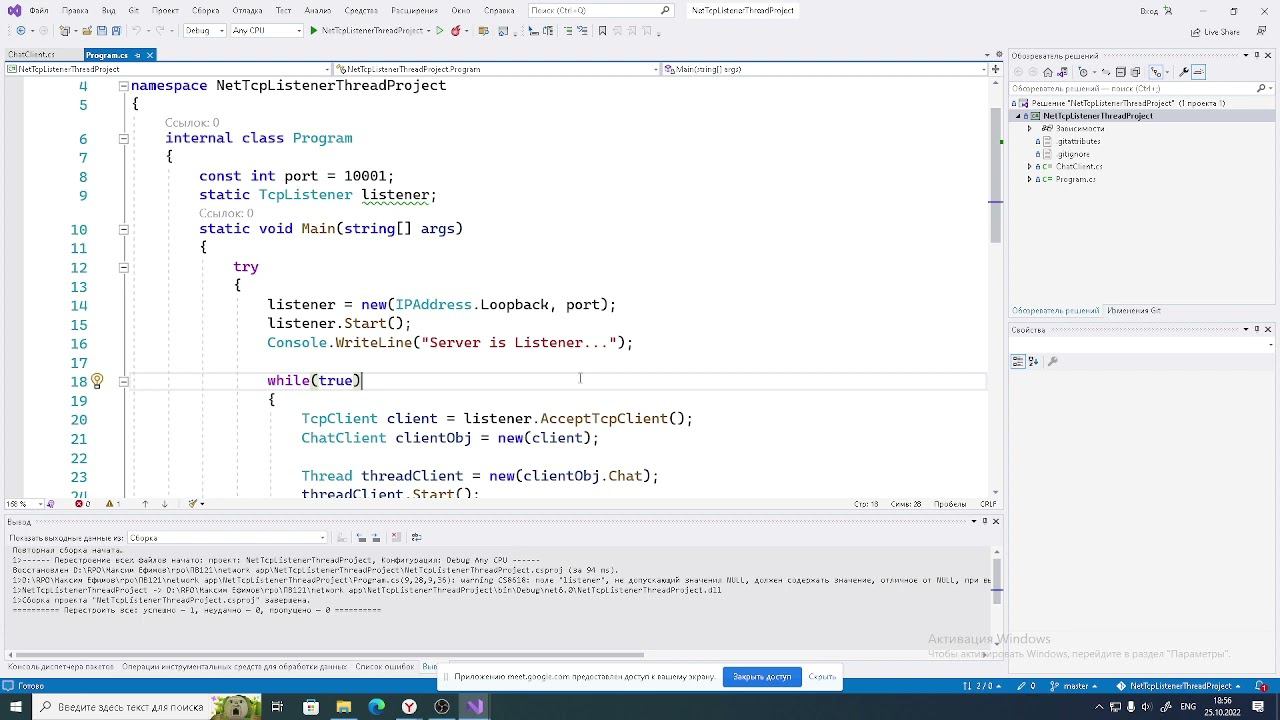Expand the ChatClient.cs tree node
This screenshot has height=720, width=1280.
(x=1030, y=167)
